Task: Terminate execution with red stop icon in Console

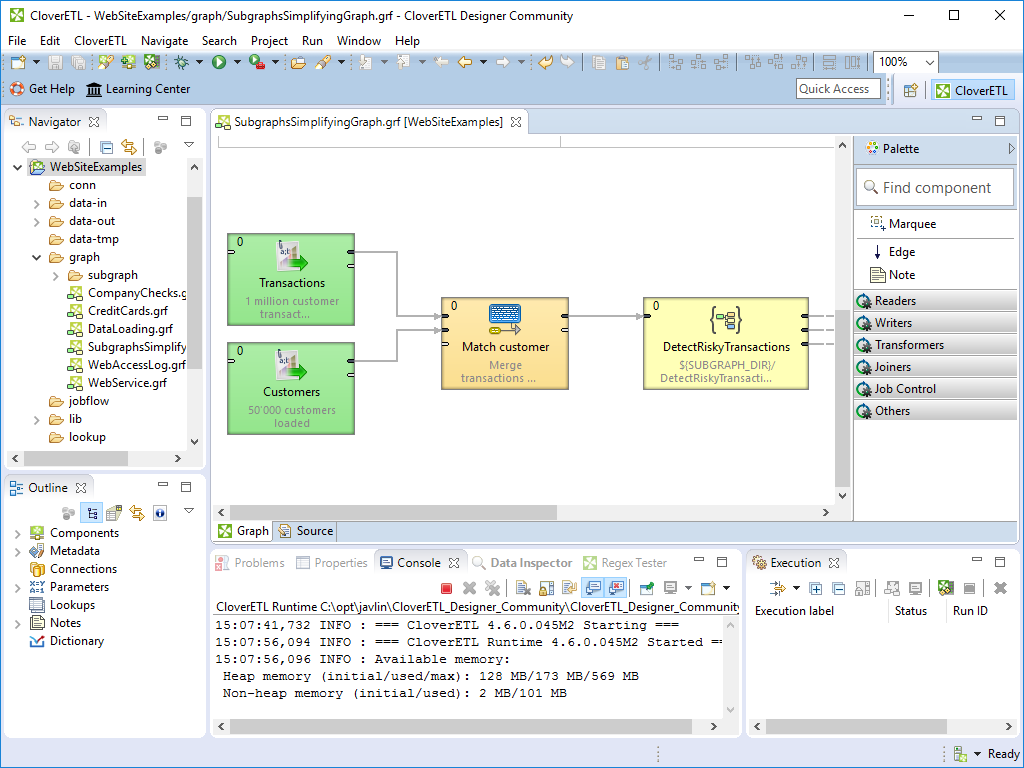Action: tap(446, 588)
